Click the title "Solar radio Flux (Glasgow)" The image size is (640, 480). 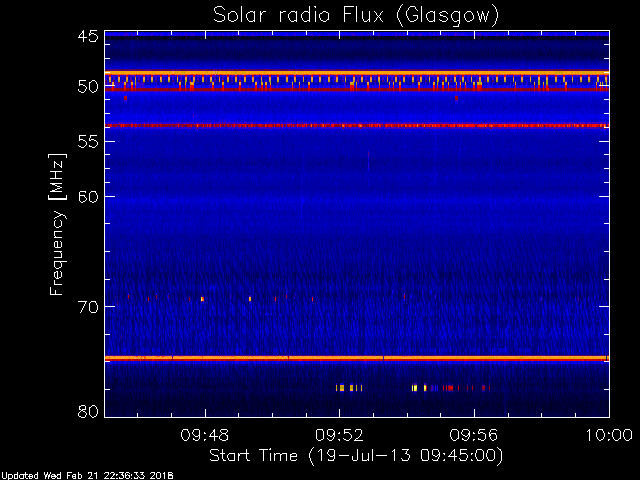(356, 16)
